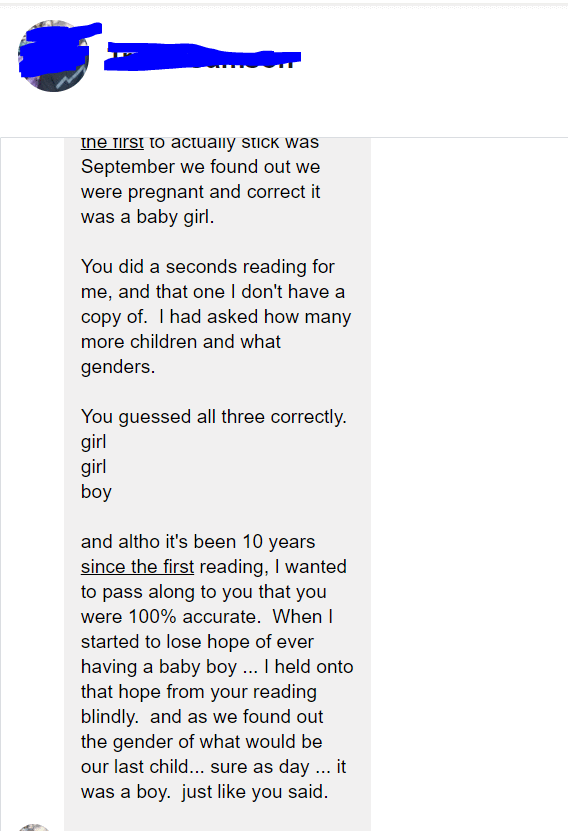Click the "just like you said." closing line
Screen dimensions: 568x831
pos(255,792)
